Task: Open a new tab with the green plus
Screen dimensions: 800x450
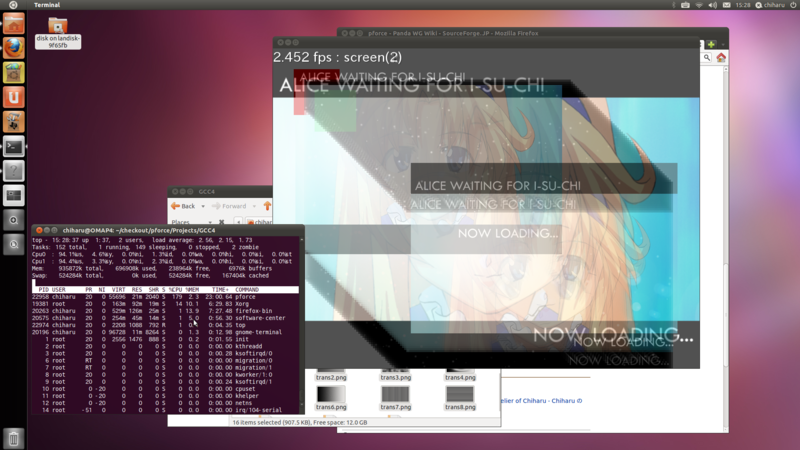Action: (711, 44)
